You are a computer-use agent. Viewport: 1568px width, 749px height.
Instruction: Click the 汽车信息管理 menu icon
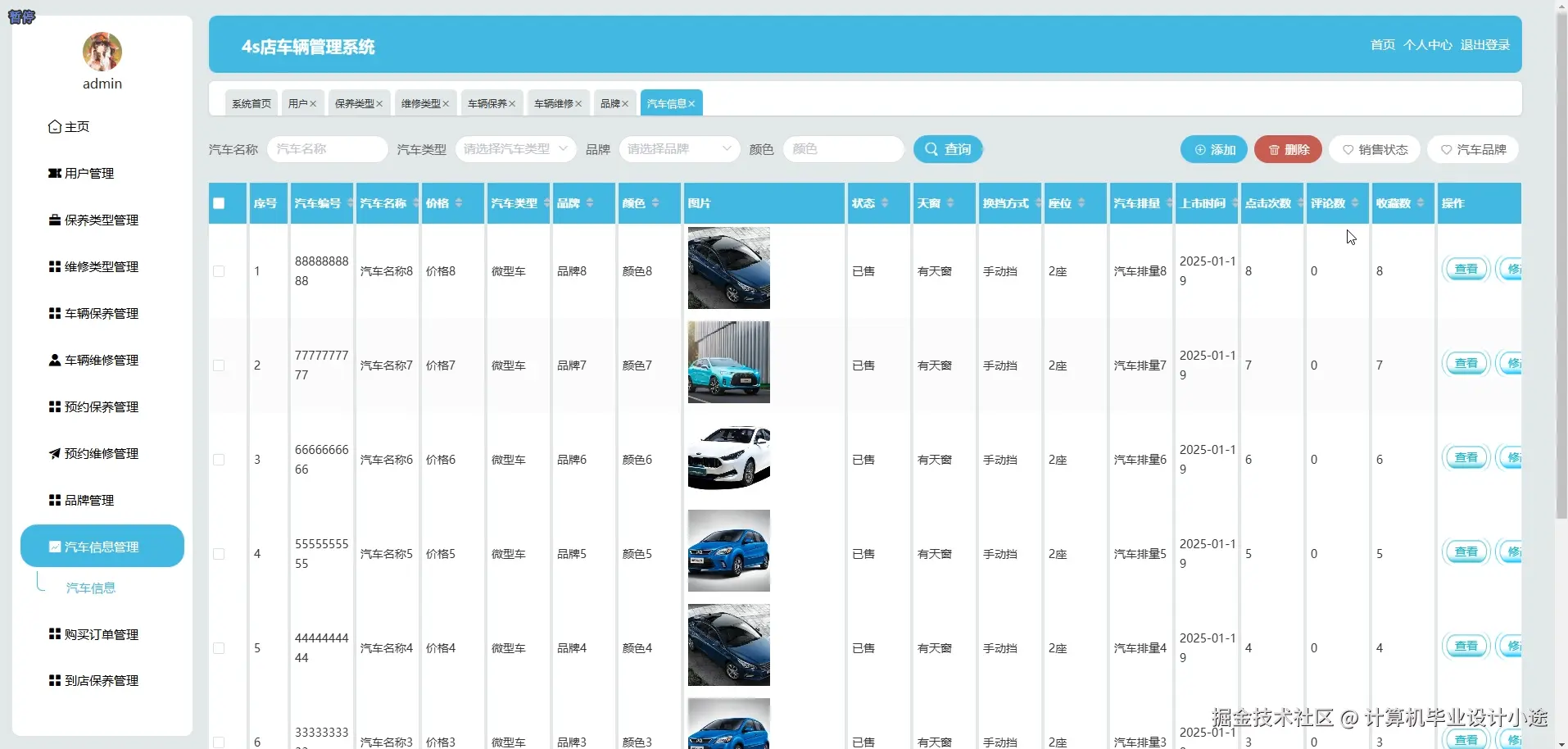point(55,547)
